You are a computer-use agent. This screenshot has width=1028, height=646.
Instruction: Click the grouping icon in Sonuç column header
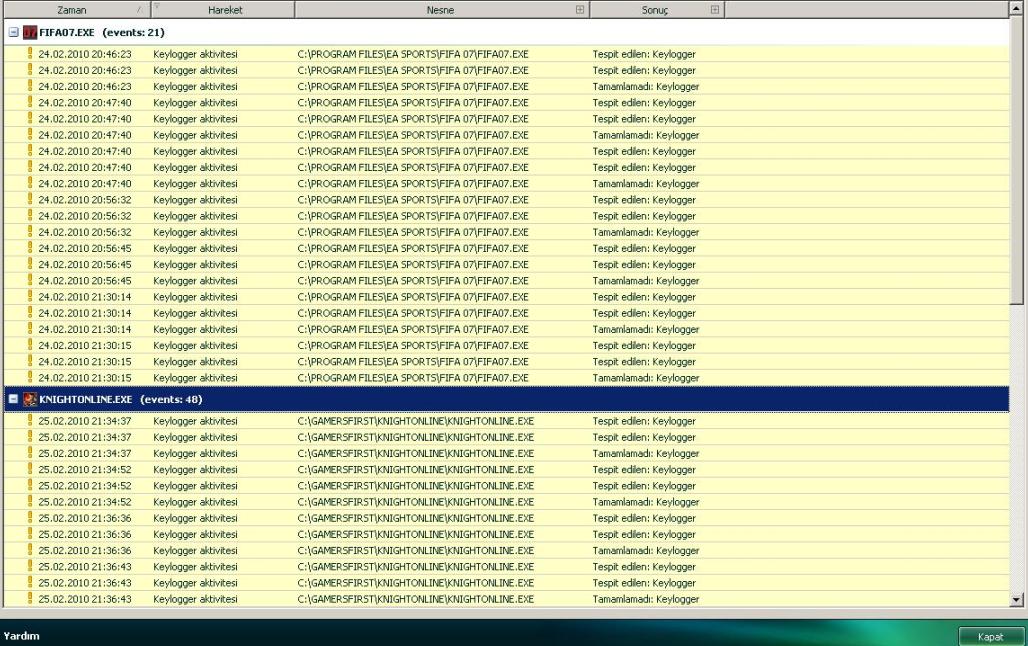[714, 10]
